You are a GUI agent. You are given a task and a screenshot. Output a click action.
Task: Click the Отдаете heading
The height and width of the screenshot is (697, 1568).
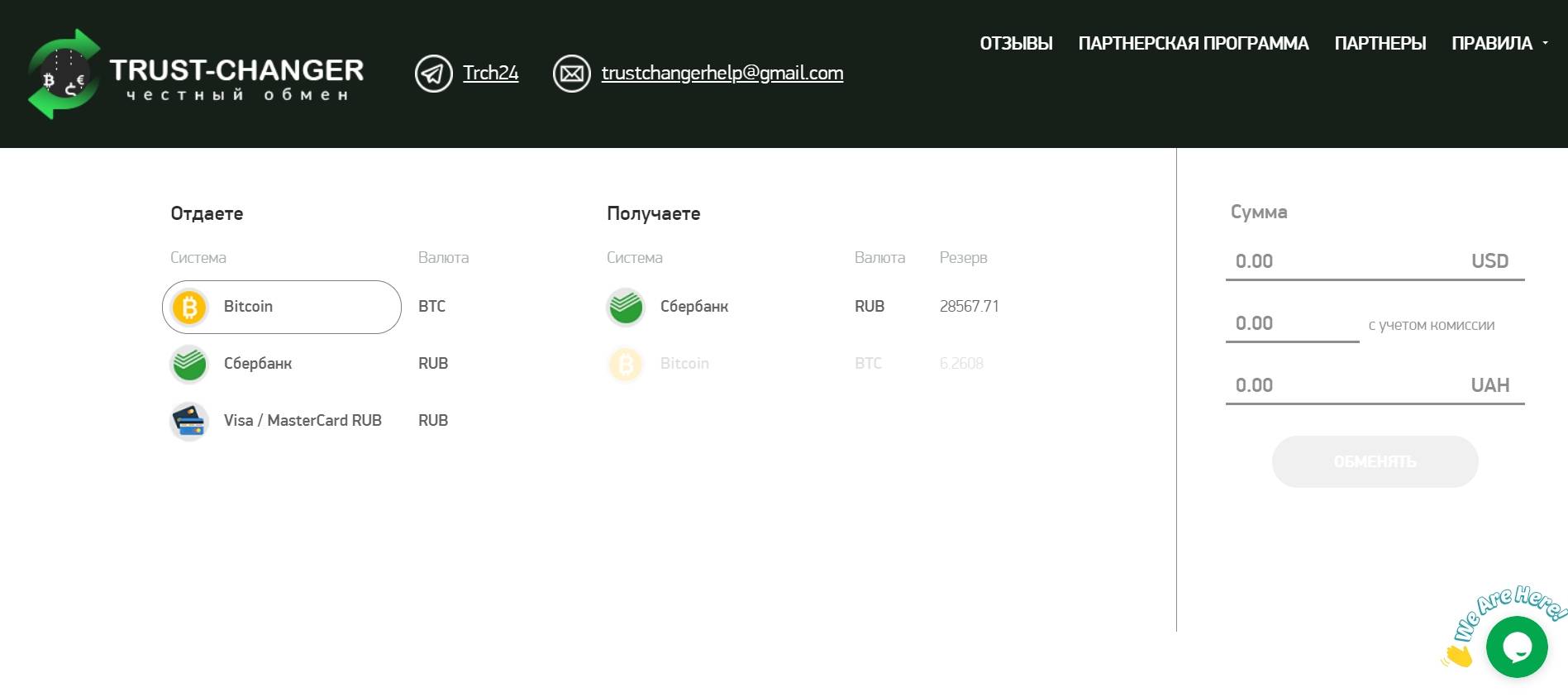207,214
